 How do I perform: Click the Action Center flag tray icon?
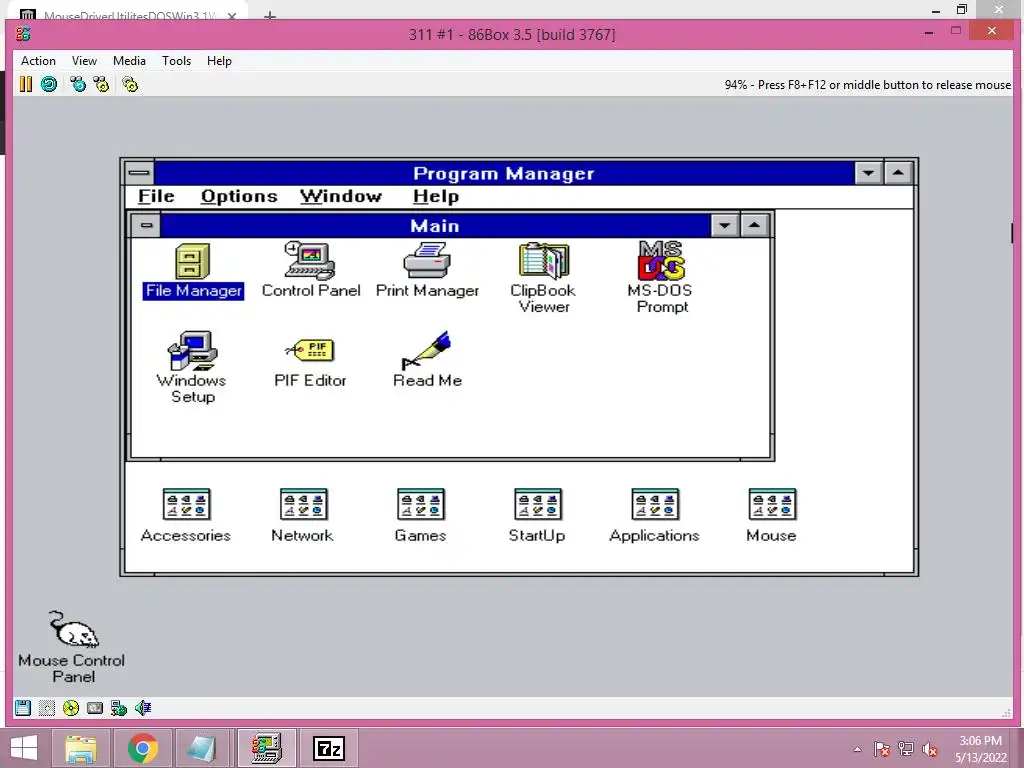(x=882, y=749)
